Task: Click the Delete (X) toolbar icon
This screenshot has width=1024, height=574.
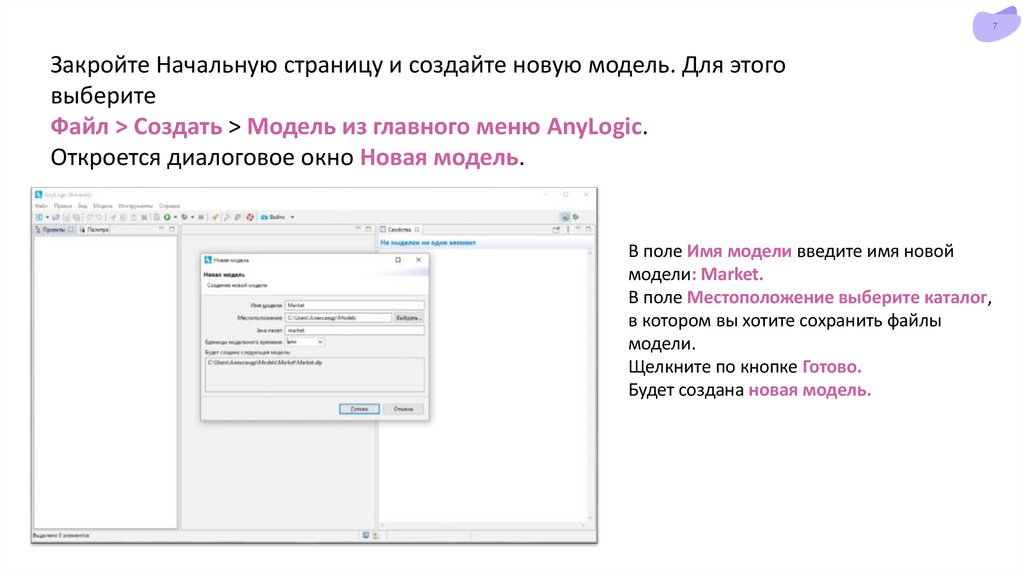Action: pyautogui.click(x=144, y=217)
